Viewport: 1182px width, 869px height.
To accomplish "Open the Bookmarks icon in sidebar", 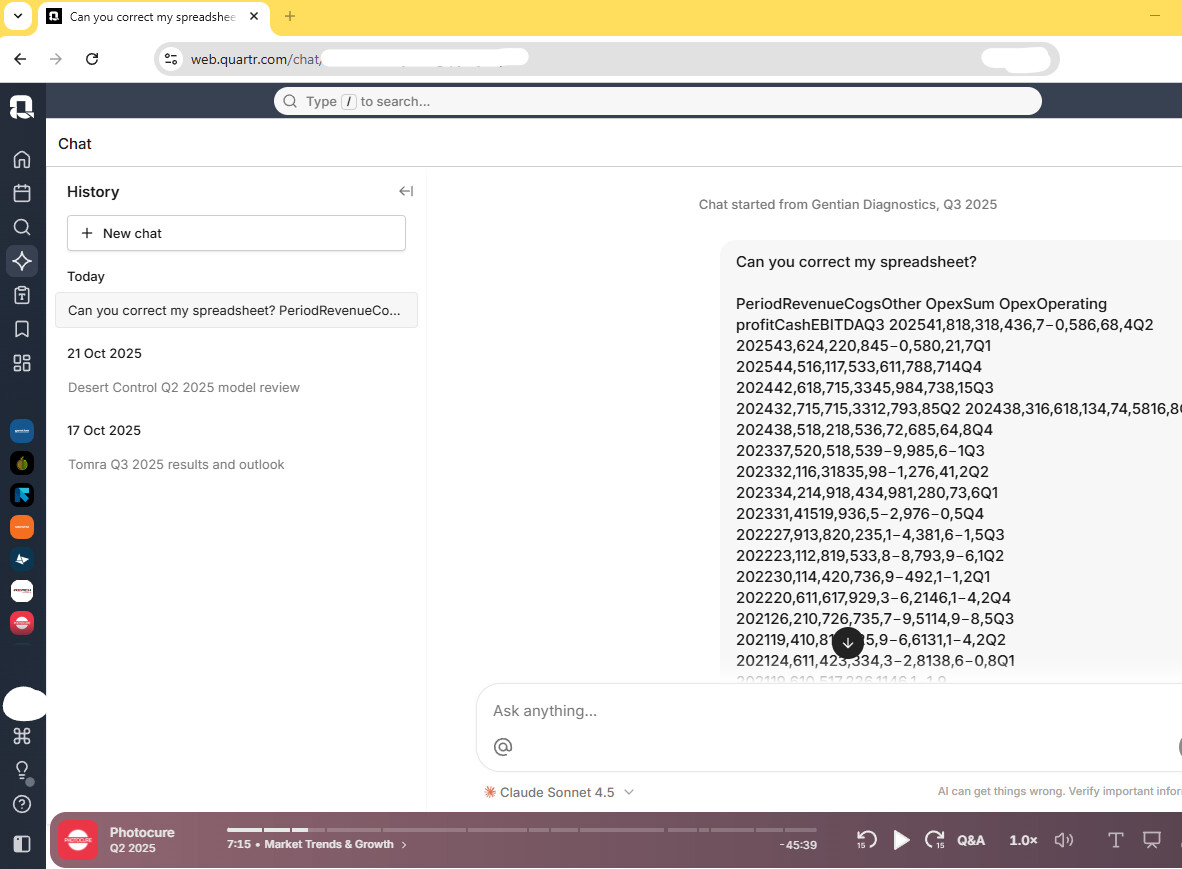I will [x=22, y=329].
